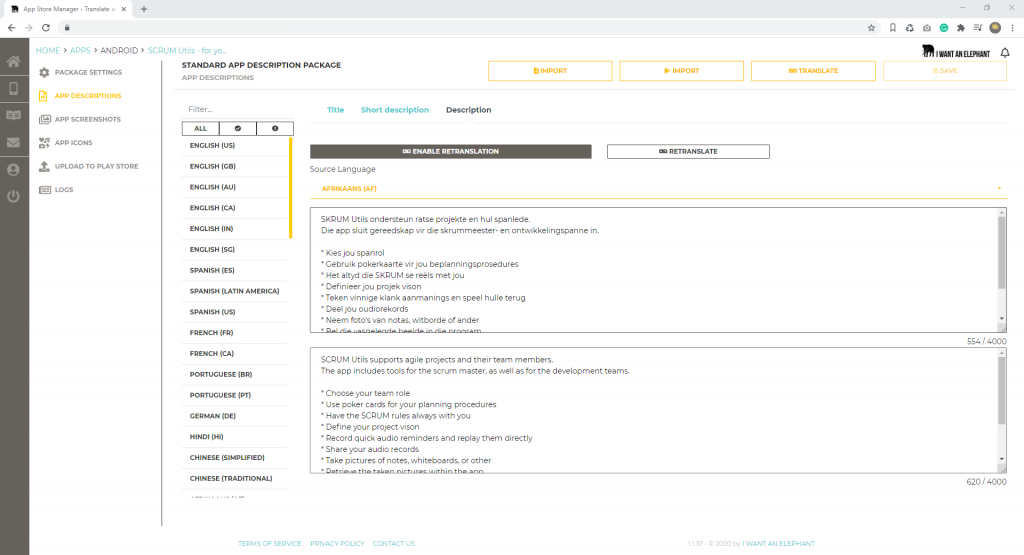Close the App Store Manager tab
This screenshot has width=1024, height=555.
[x=124, y=9]
